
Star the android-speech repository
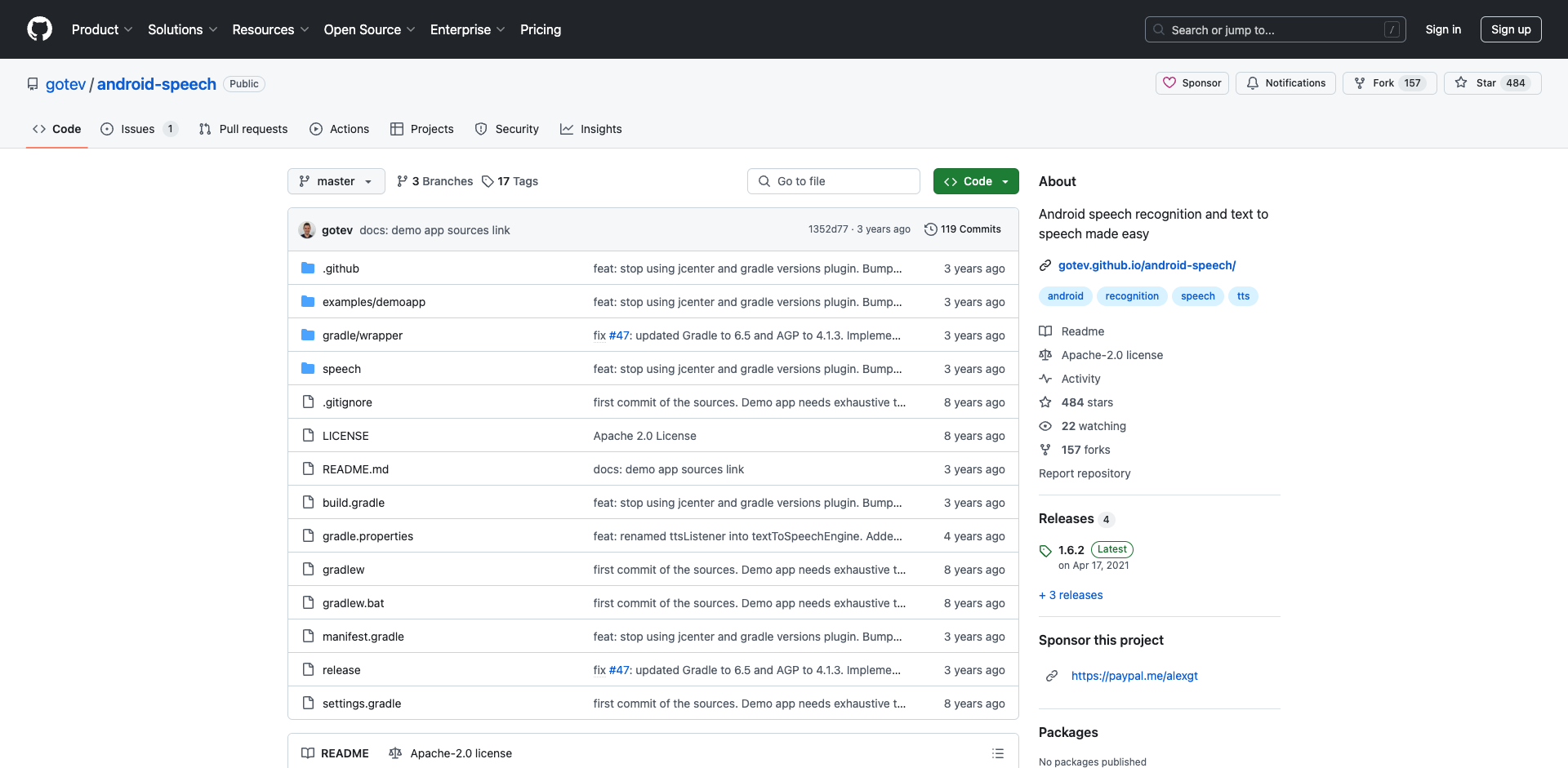(1493, 83)
